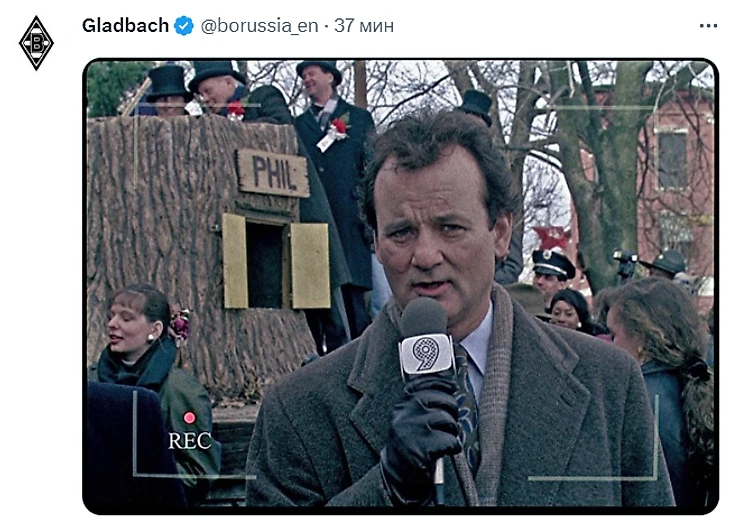This screenshot has height=530, width=730.
Task: Open the tweet via 37 мин timestamp
Action: pyautogui.click(x=364, y=26)
